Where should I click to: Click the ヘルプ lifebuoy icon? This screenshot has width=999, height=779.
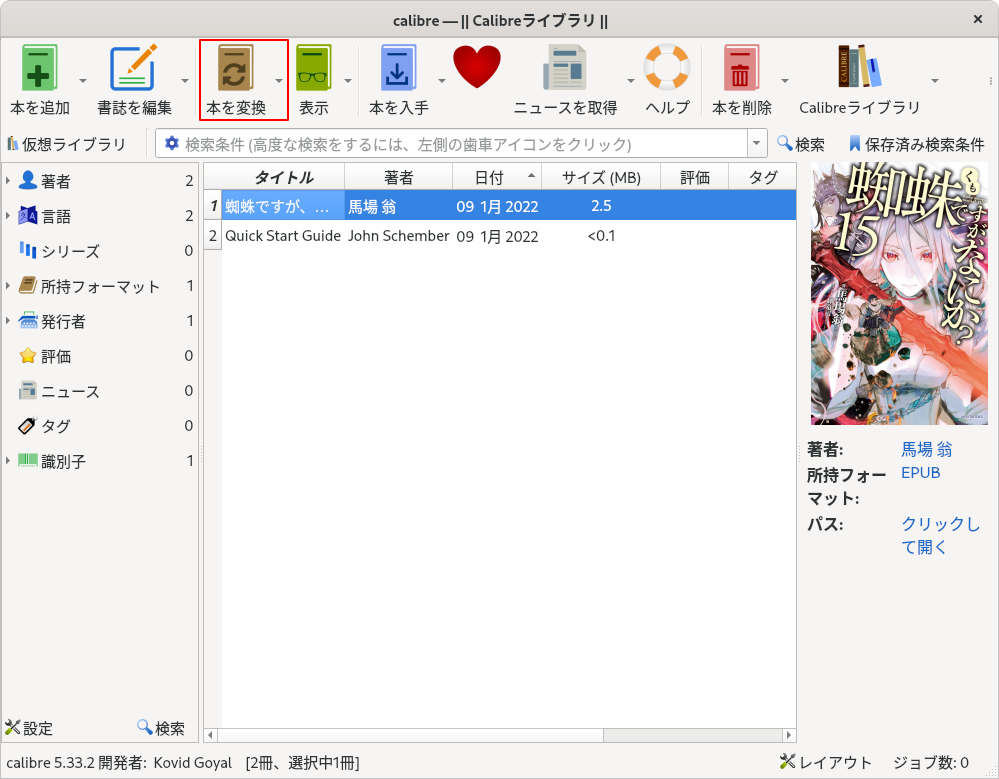tap(667, 67)
